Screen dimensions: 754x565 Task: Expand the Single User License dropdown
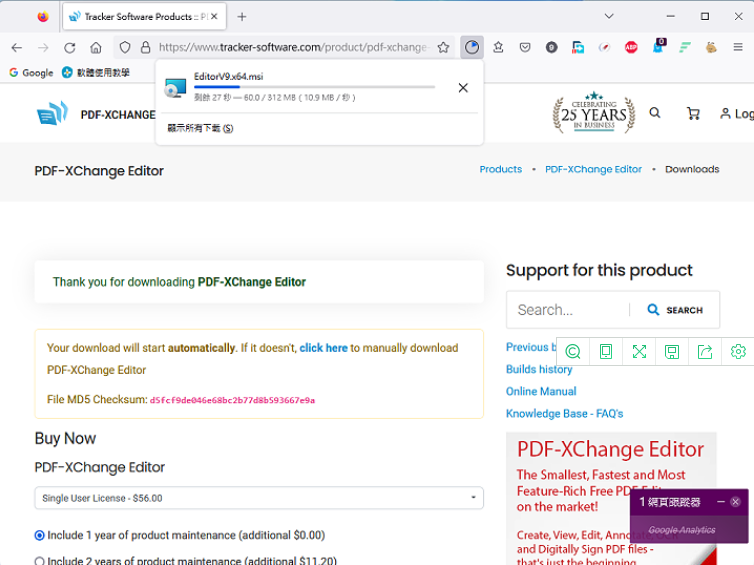(x=259, y=498)
